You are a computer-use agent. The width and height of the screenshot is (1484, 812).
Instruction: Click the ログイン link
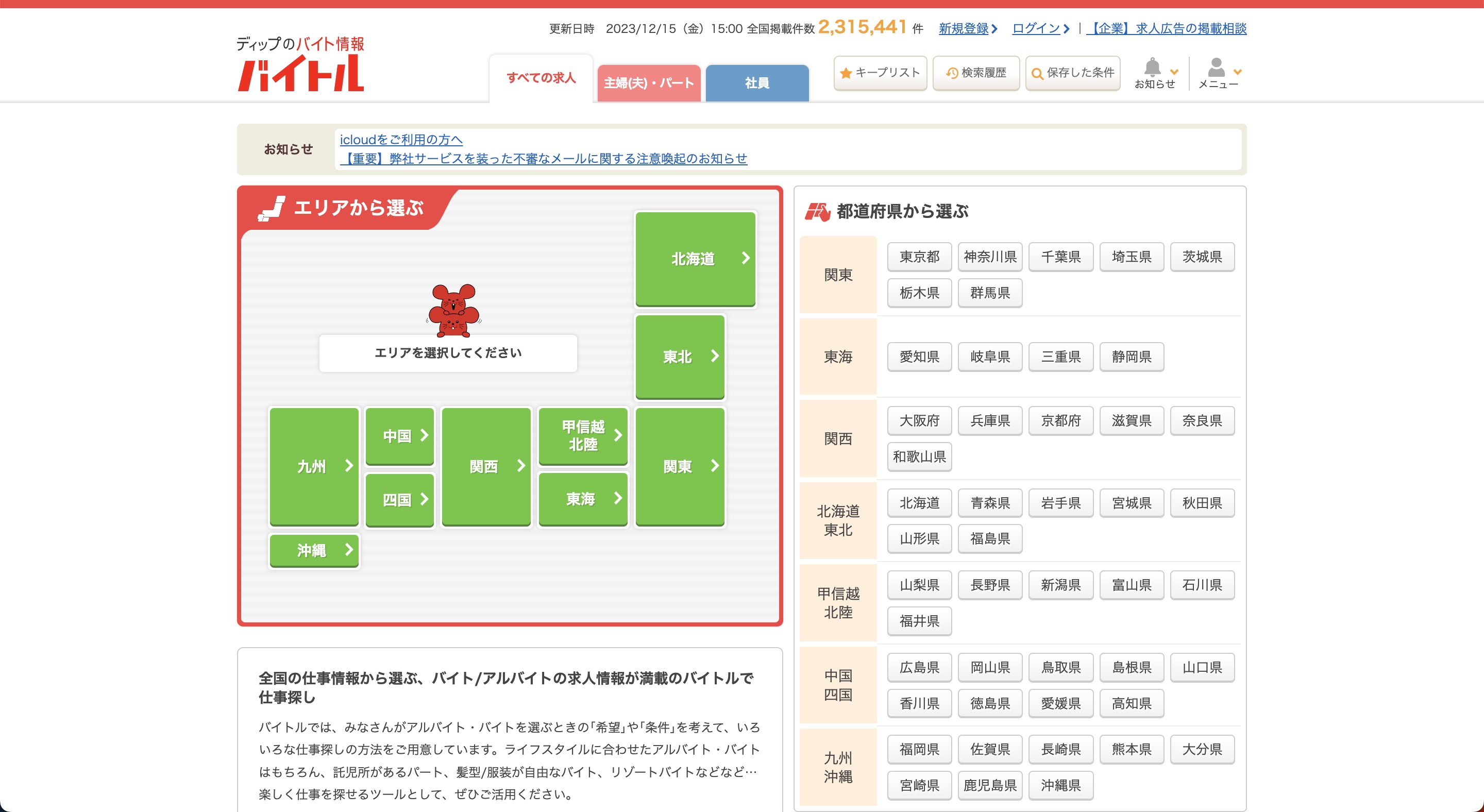point(1037,28)
